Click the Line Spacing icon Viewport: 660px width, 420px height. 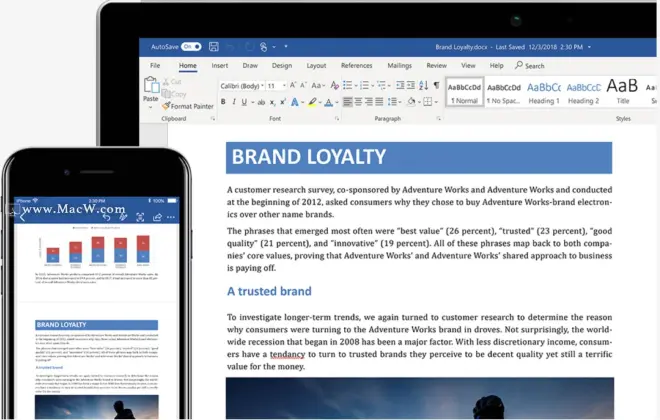[391, 102]
